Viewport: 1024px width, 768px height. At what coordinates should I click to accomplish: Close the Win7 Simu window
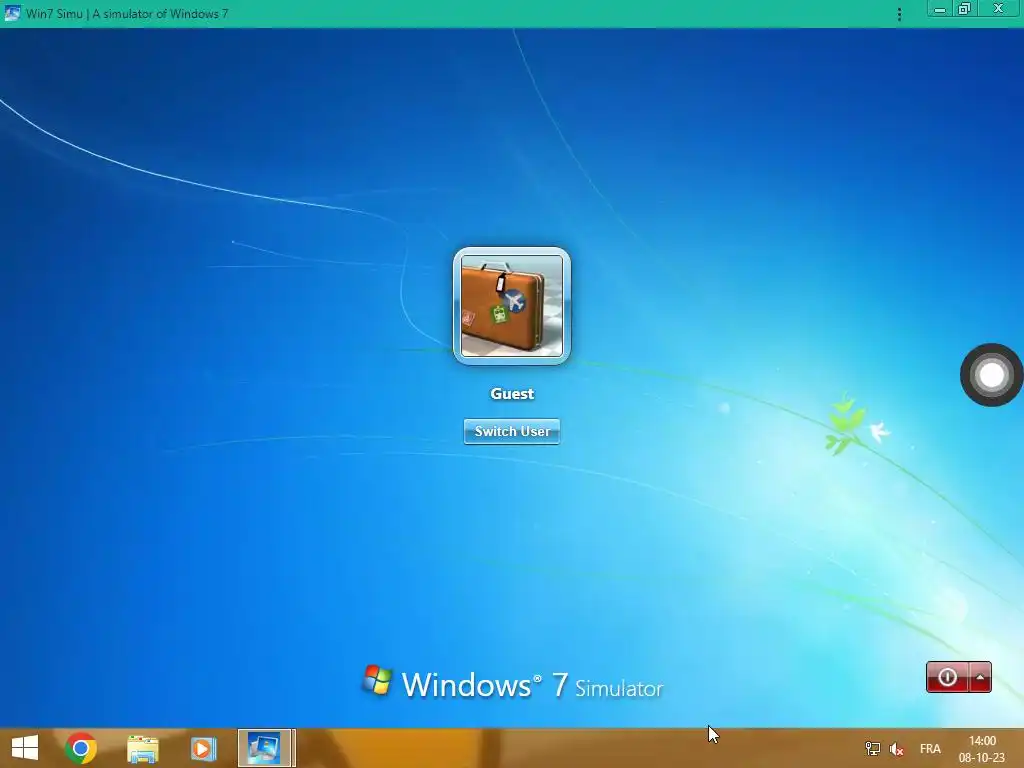click(999, 9)
